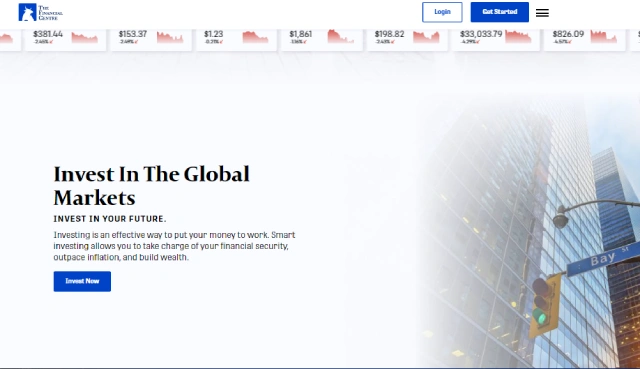The width and height of the screenshot is (640, 369).
Task: Open the $381.44 ticker card
Action: (66, 40)
